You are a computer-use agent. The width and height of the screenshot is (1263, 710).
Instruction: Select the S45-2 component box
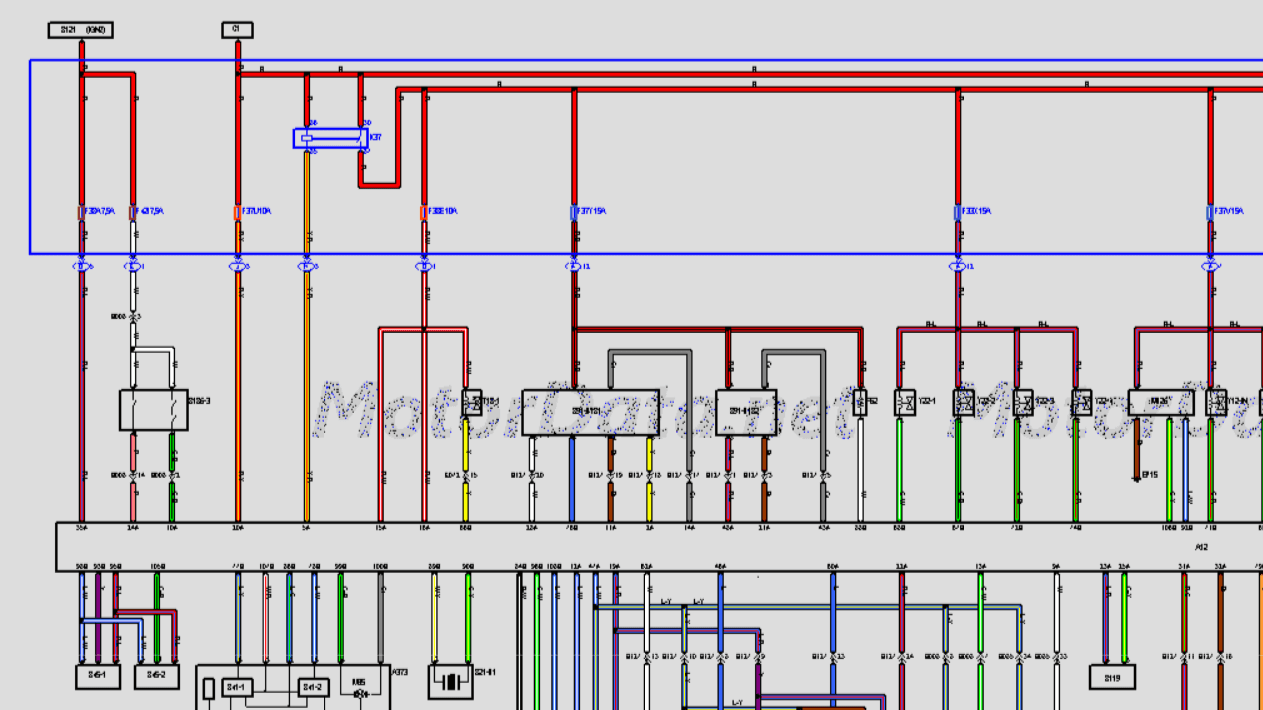[x=156, y=677]
